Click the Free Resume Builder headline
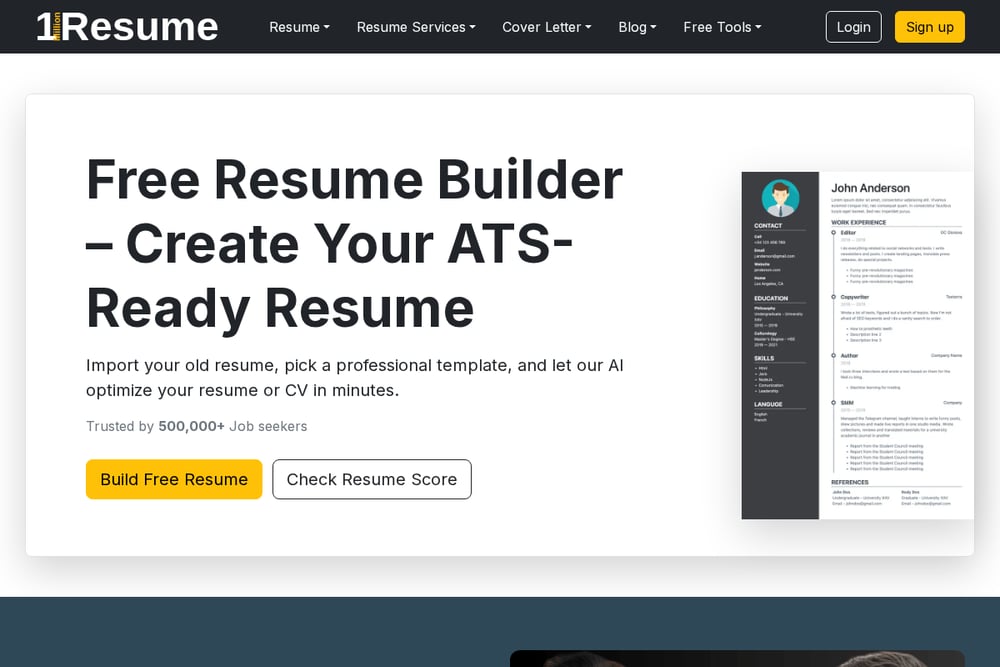This screenshot has height=667, width=1000. 355,244
